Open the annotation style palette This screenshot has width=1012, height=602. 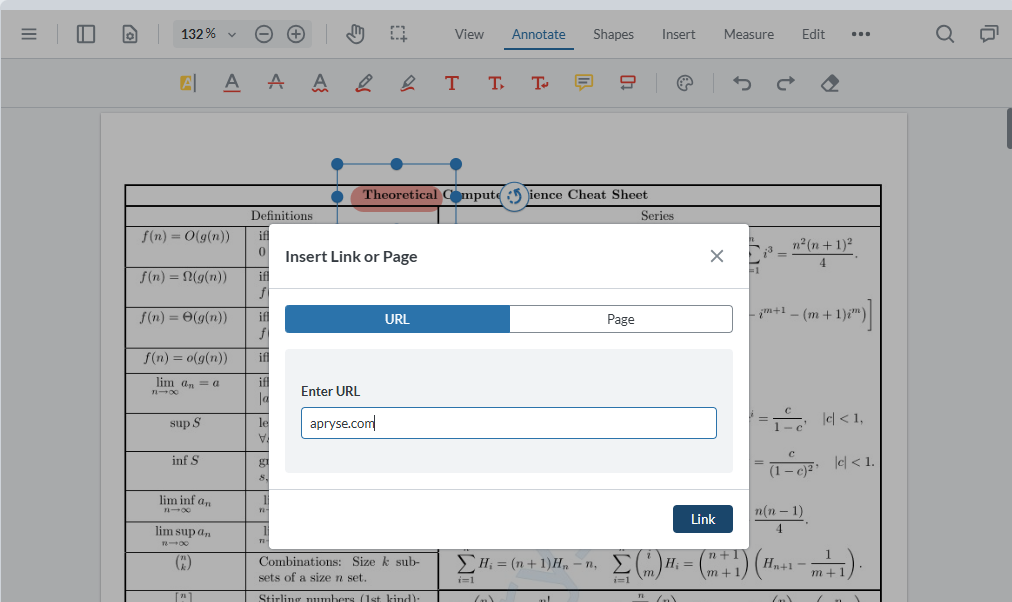pos(684,83)
